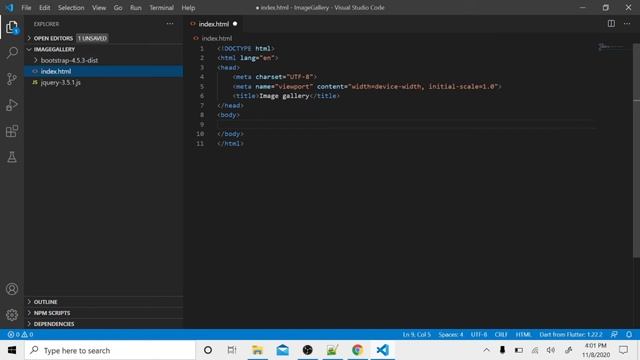640x360 pixels.
Task: Click index.html in the breadcrumb
Action: [x=217, y=38]
